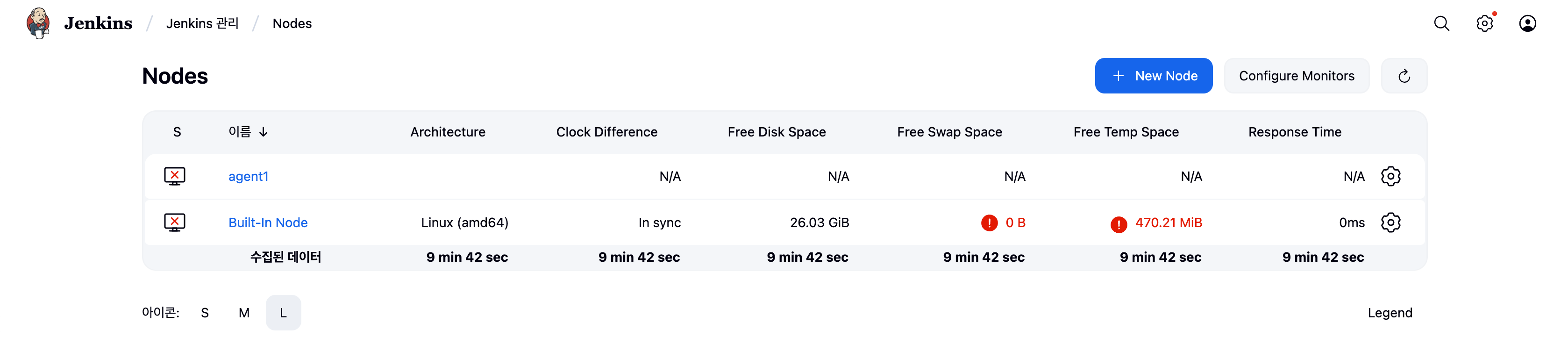Open the Manage Jenkins gear icon in header
1568x344 pixels.
click(1485, 24)
